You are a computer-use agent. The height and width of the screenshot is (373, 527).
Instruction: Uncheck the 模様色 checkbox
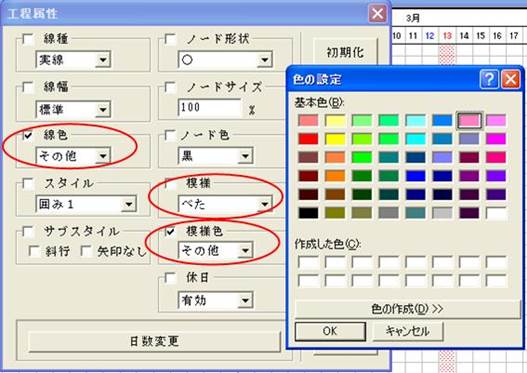click(170, 232)
